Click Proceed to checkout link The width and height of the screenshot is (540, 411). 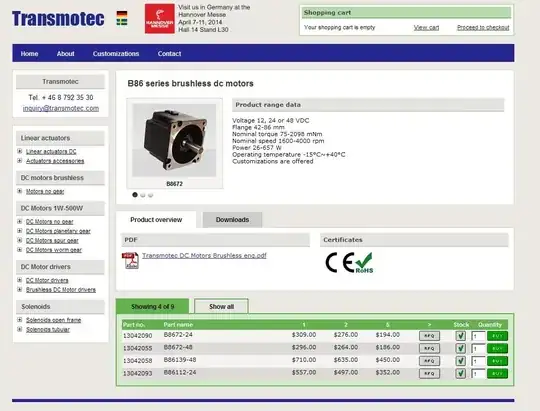[x=483, y=28]
